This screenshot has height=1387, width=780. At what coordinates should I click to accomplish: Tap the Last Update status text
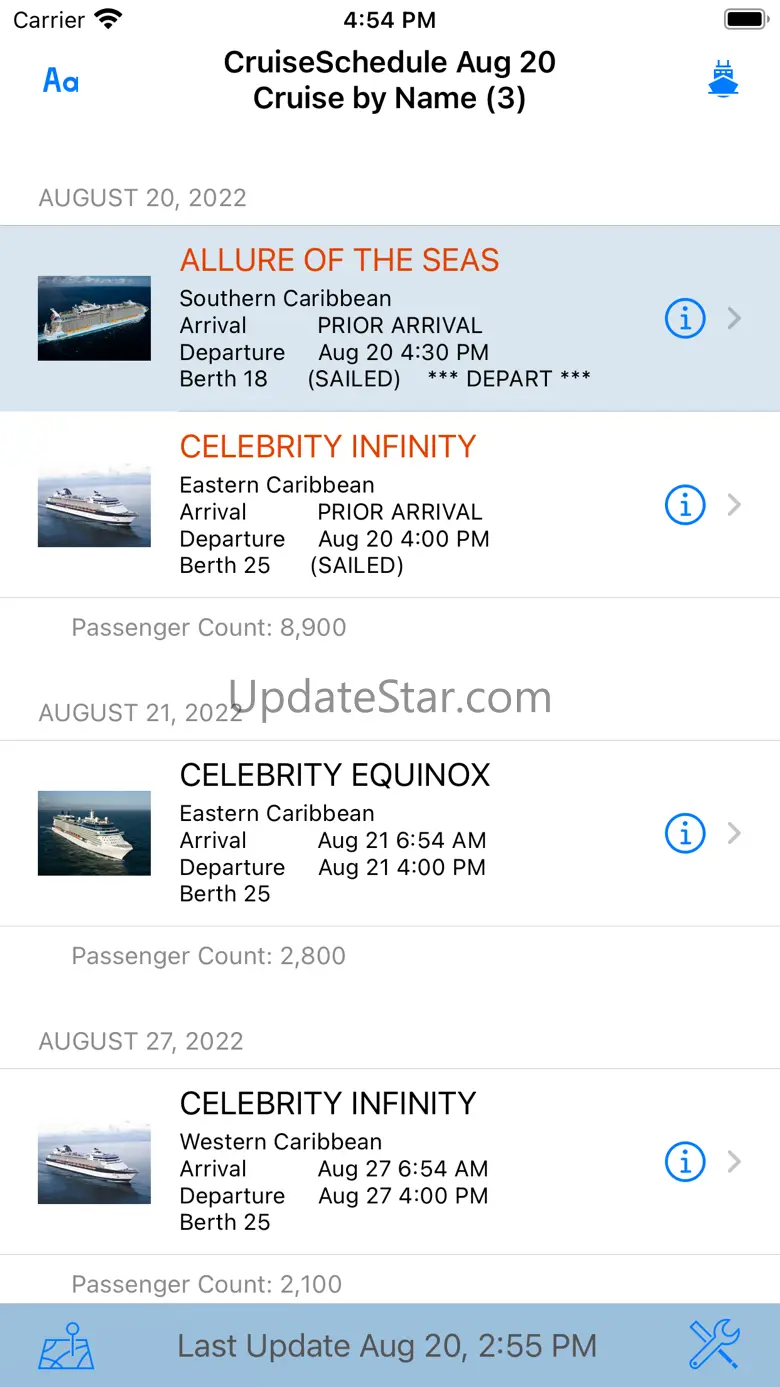387,1346
